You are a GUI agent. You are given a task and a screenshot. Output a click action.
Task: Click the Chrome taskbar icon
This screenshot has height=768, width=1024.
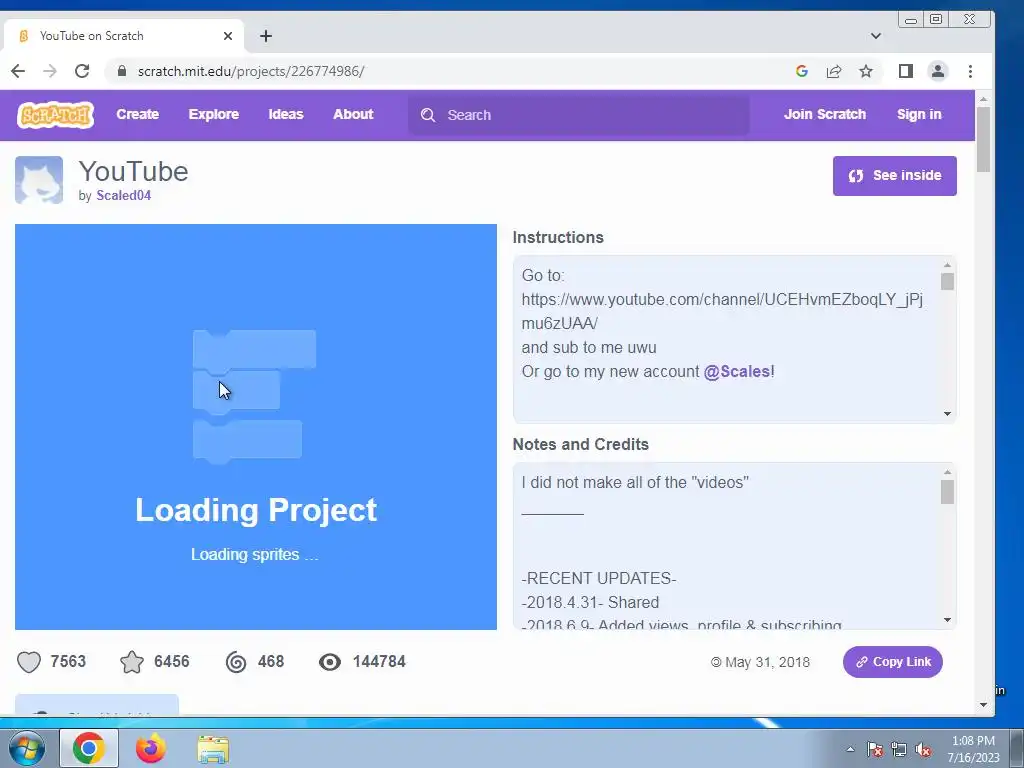pyautogui.click(x=89, y=748)
